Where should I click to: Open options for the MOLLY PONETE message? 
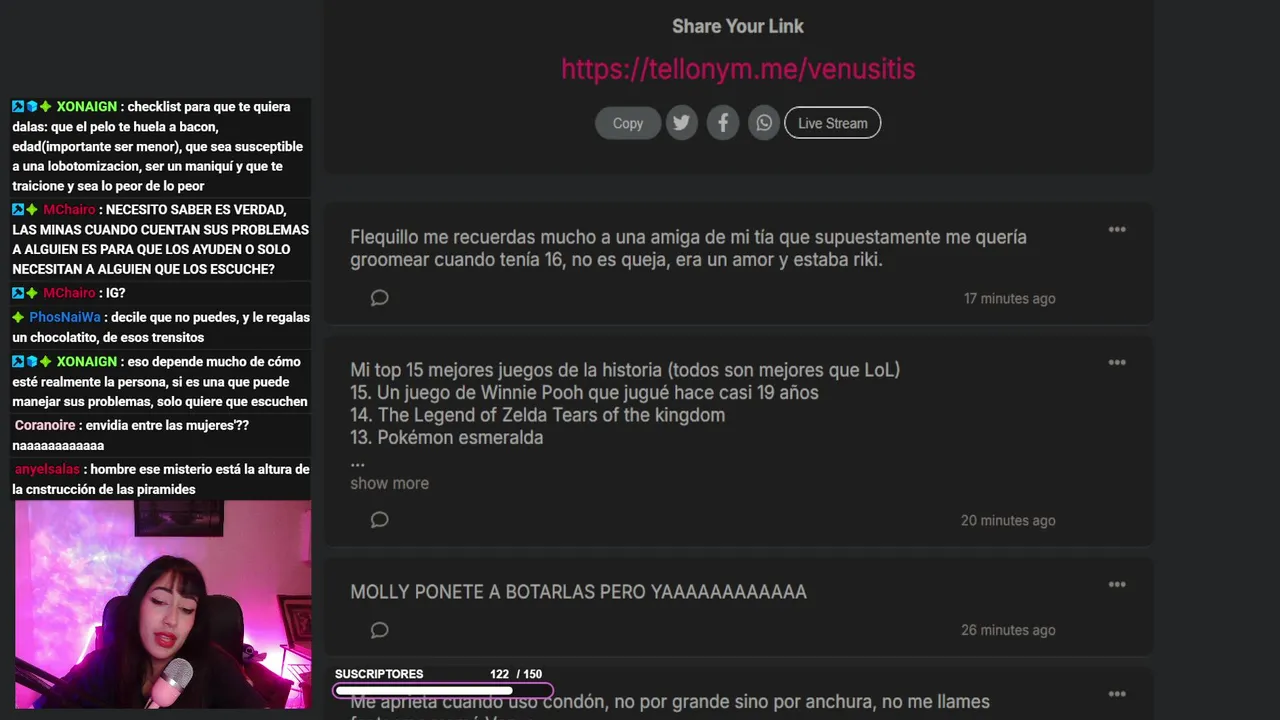point(1117,585)
